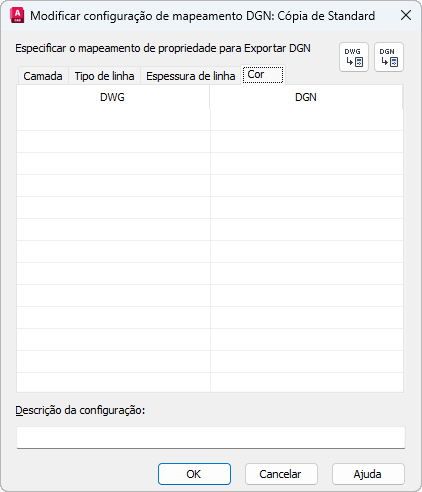Select the Cor tab
The height and width of the screenshot is (492, 422).
(263, 75)
